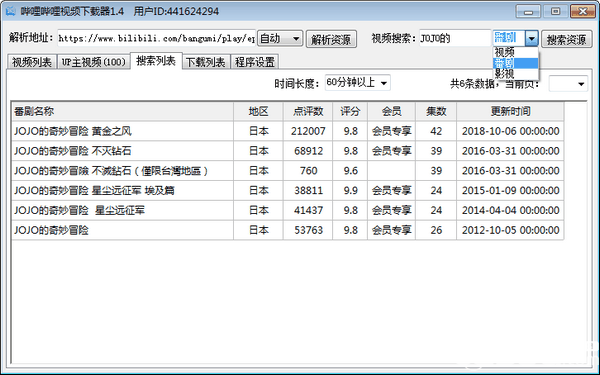Click the 2015-01-09 00:00:00 date cell

click(x=510, y=191)
